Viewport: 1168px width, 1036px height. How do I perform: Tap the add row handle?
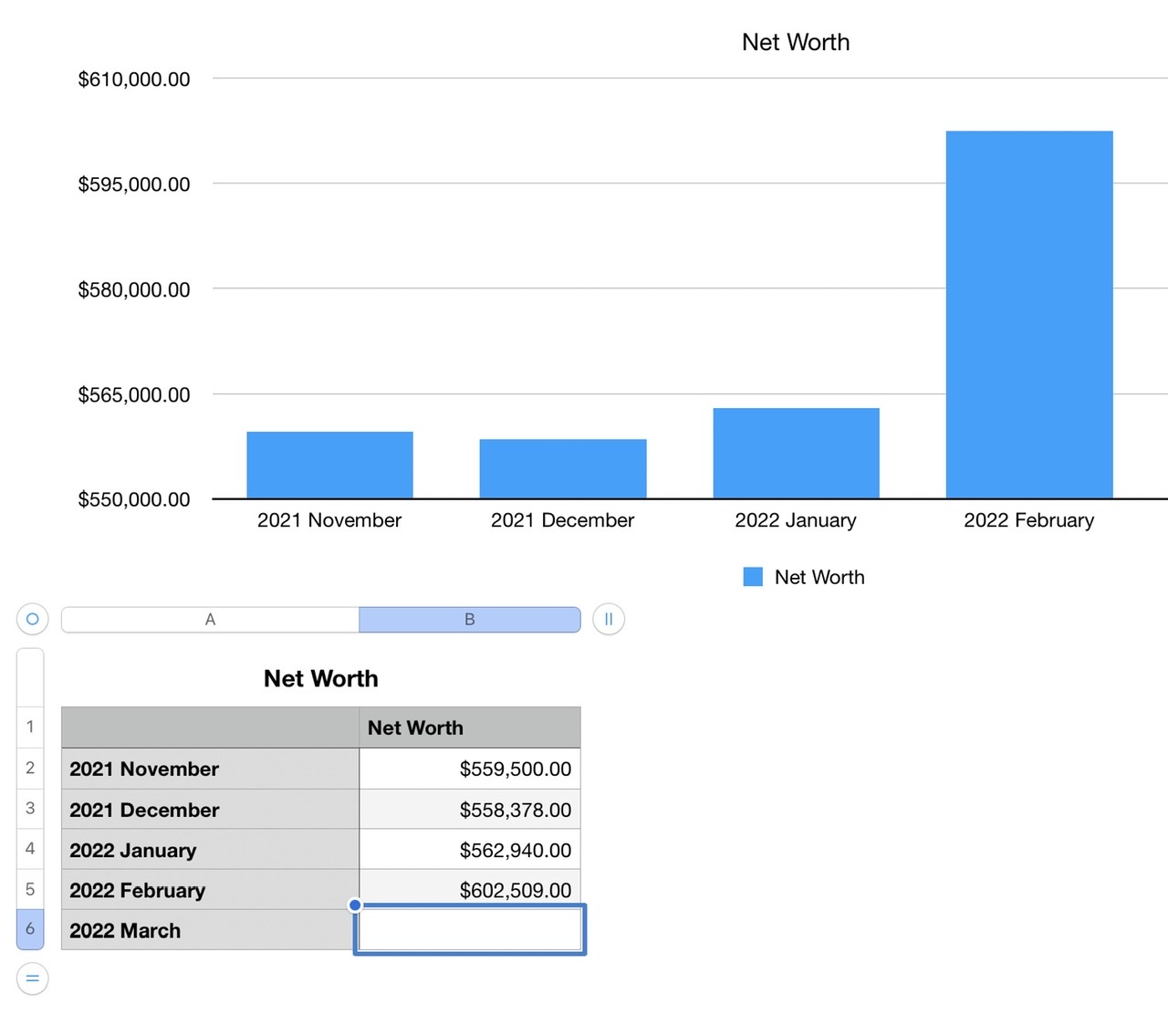click(32, 978)
